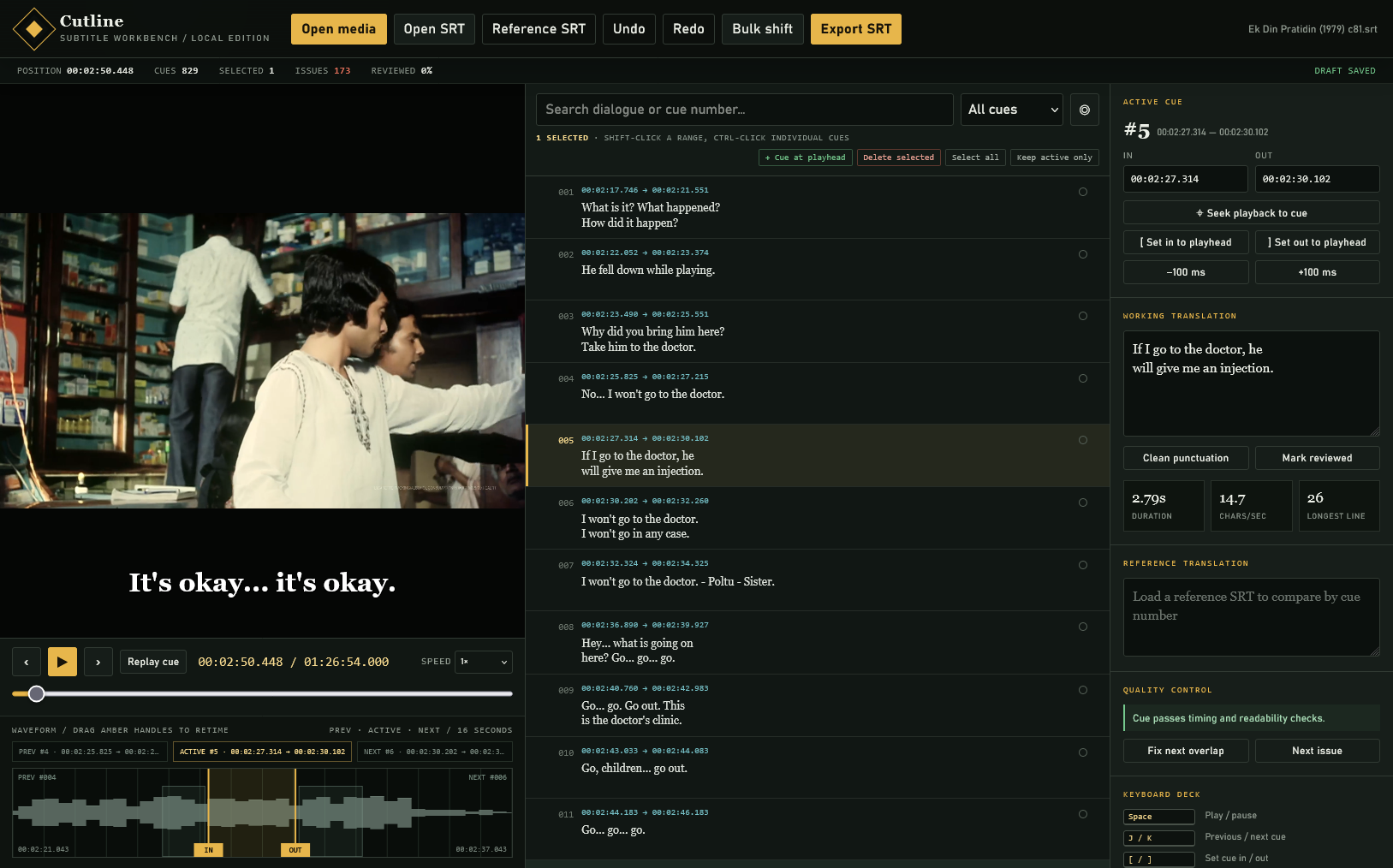Image resolution: width=1393 pixels, height=868 pixels.
Task: Select cue 006 'I won't go in any case'
Action: (818, 518)
